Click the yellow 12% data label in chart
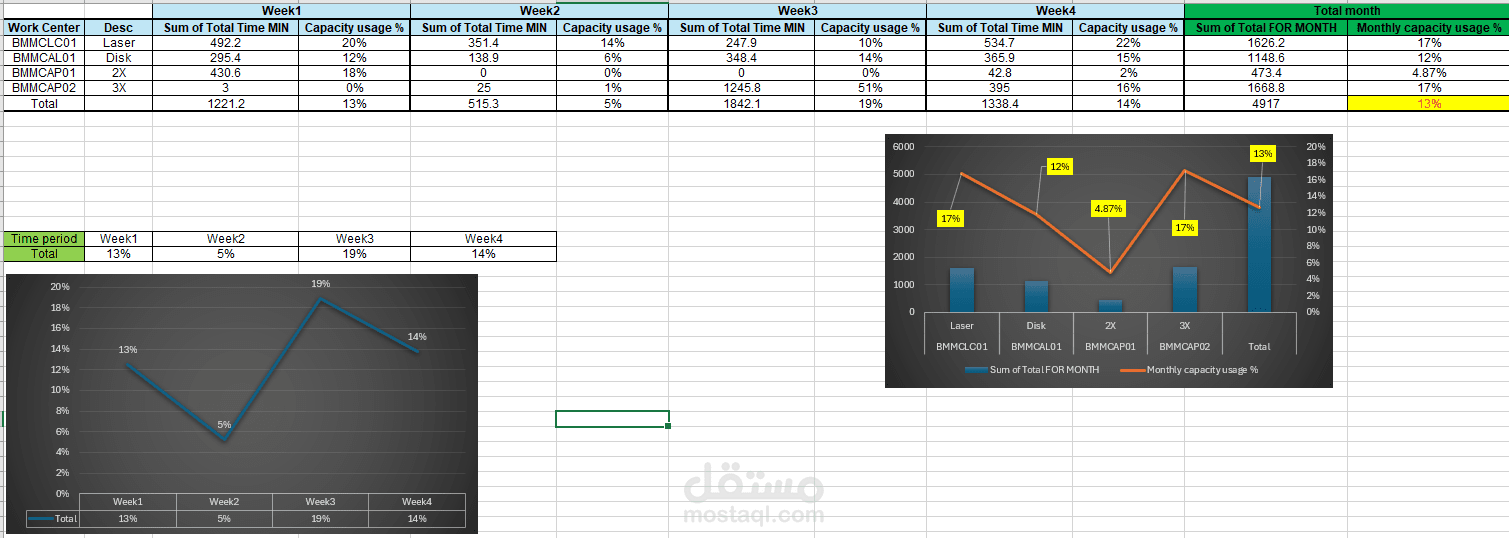The width and height of the screenshot is (1509, 538). click(x=1059, y=166)
